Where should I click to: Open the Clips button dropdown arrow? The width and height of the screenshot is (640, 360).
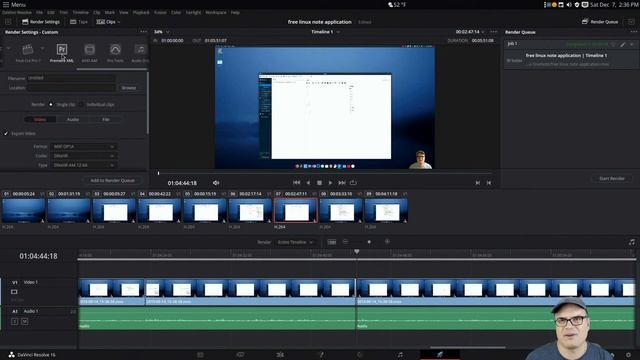(x=119, y=22)
